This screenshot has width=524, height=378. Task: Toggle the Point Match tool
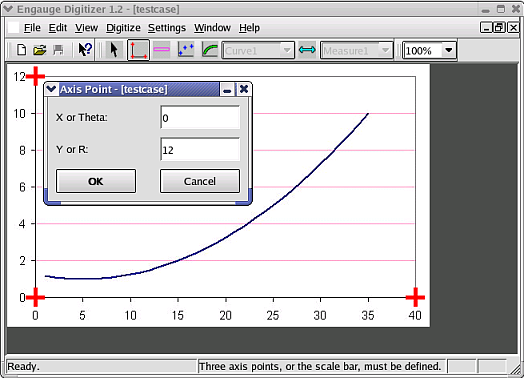point(186,50)
